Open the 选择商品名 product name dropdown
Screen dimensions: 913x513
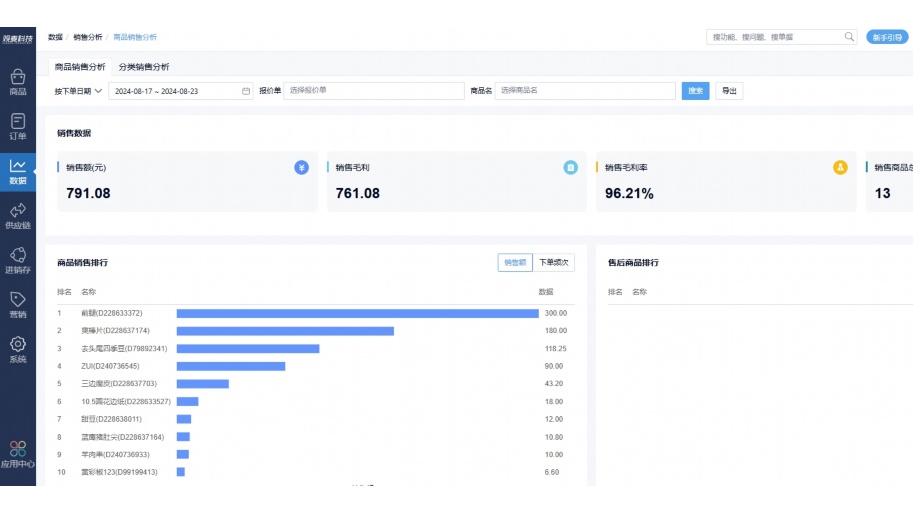click(585, 91)
